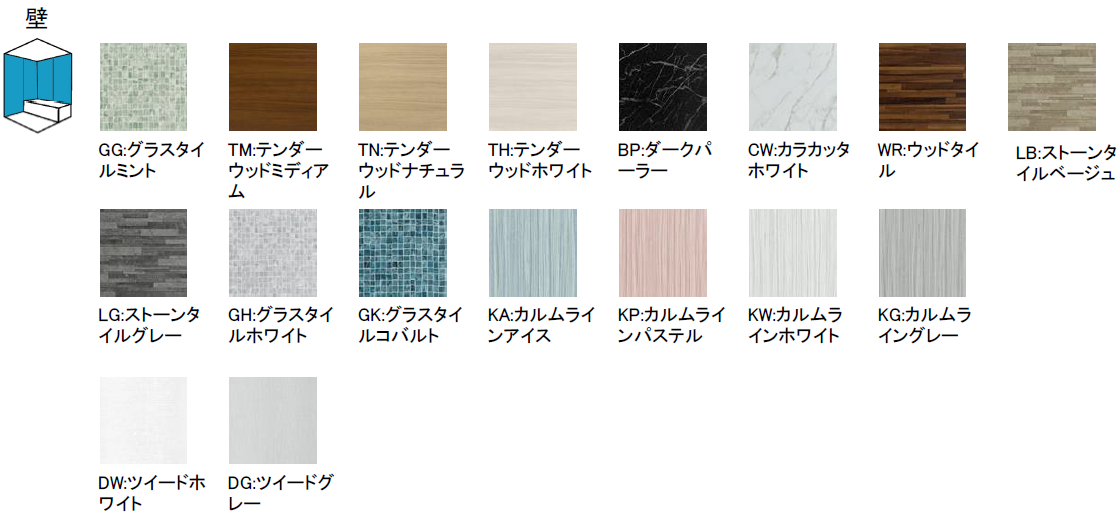The height and width of the screenshot is (525, 1120).
Task: Choose the KW Calm Line White swatch
Action: click(793, 253)
